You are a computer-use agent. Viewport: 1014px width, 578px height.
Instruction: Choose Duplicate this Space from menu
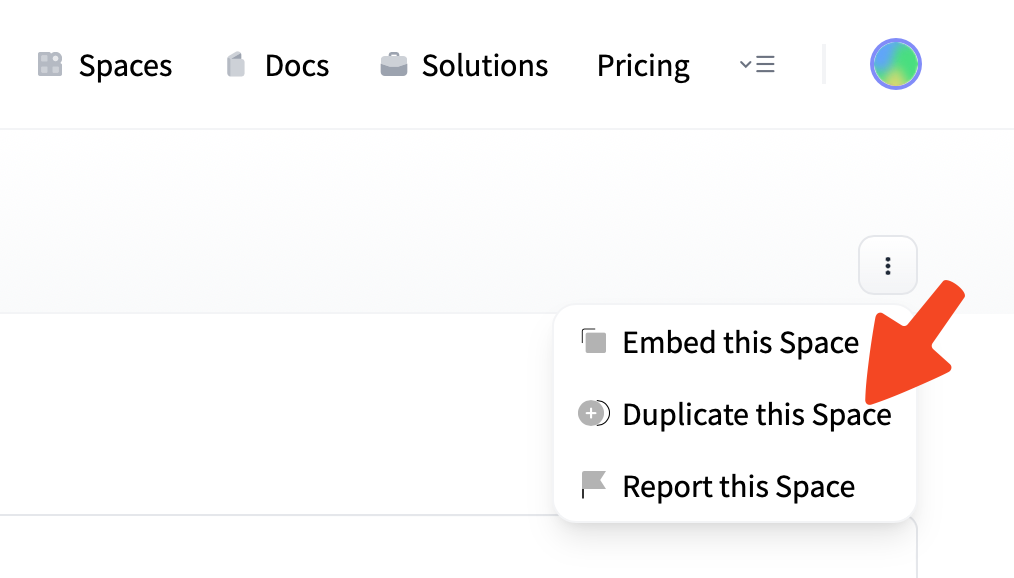(756, 414)
